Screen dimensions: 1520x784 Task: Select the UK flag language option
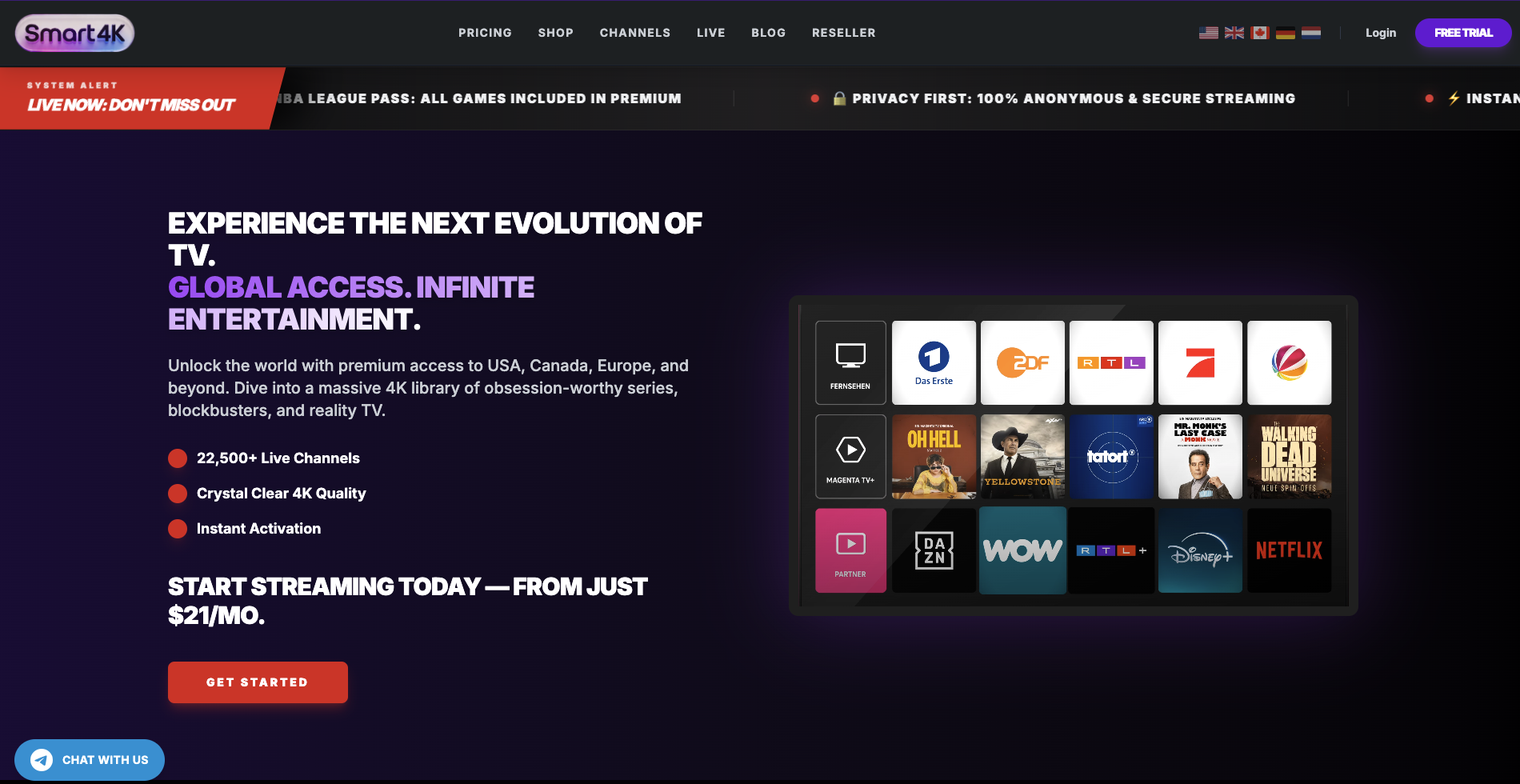1234,33
